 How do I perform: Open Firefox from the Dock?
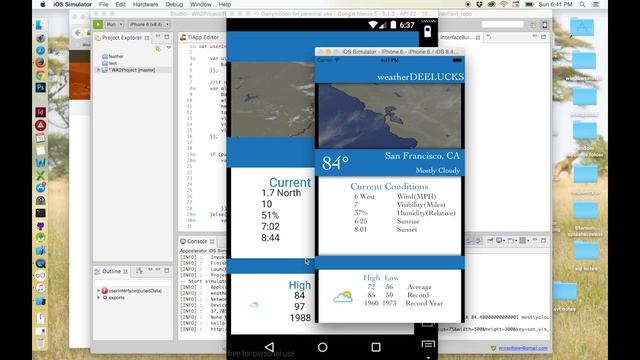pos(40,62)
